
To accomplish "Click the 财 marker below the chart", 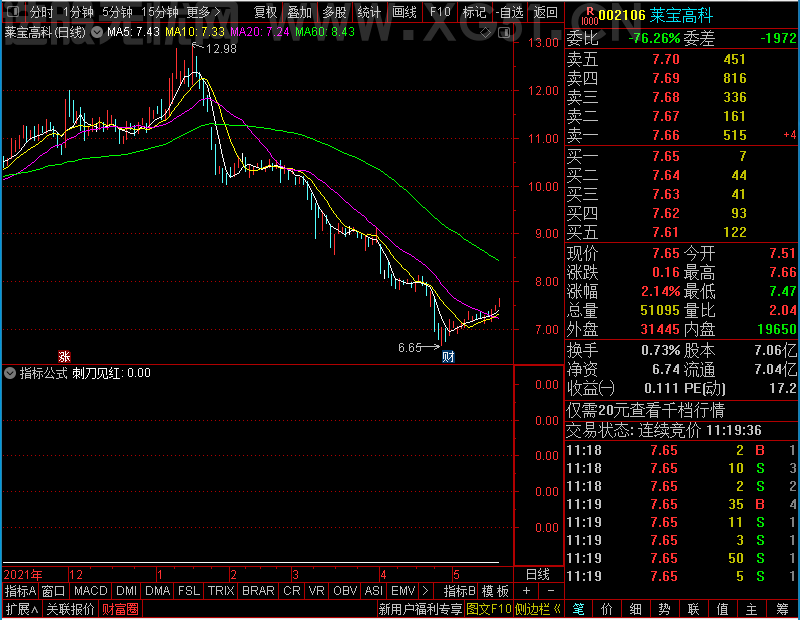I will [x=448, y=356].
